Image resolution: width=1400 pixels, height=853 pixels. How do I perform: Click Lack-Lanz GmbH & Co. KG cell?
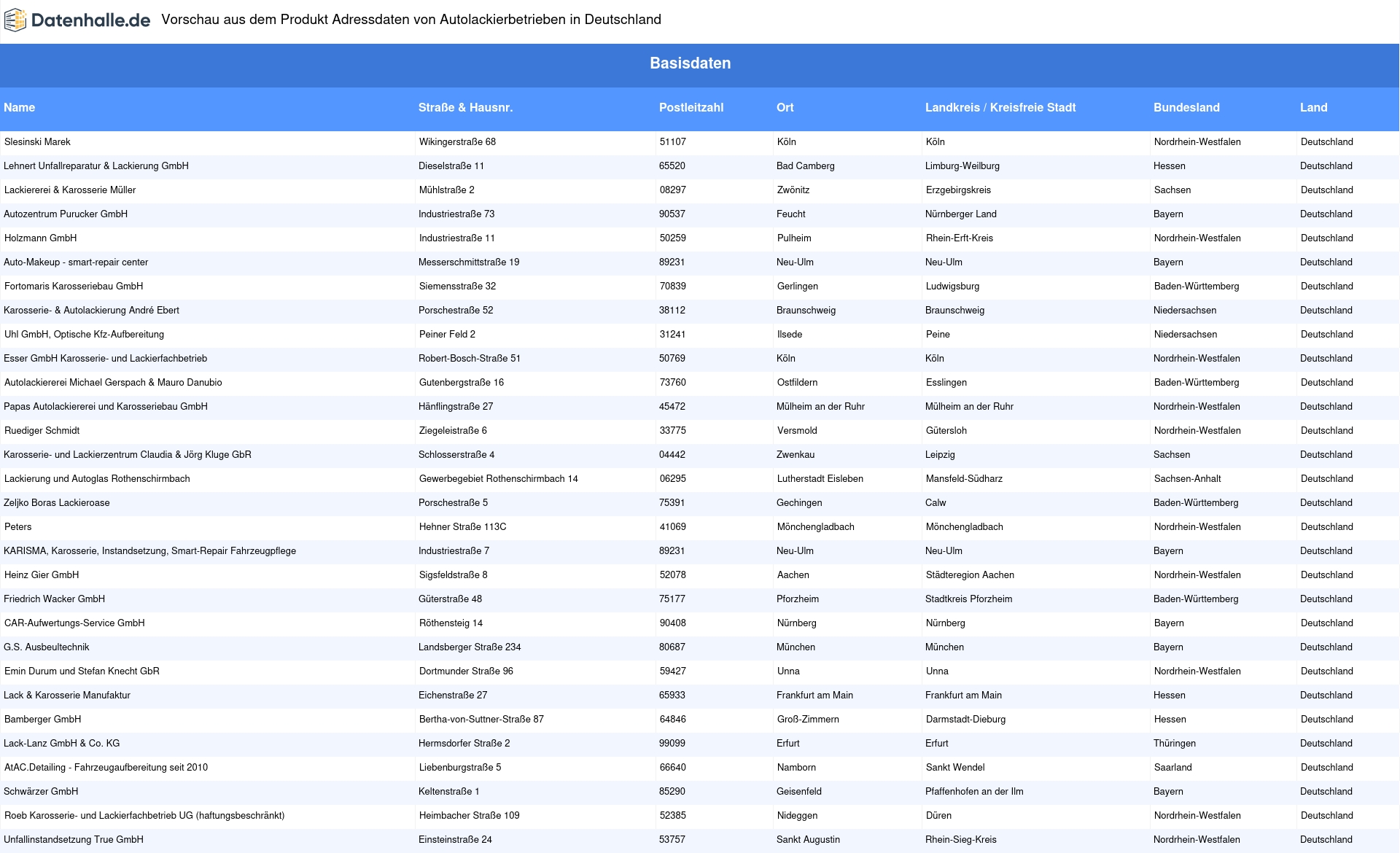(x=62, y=744)
